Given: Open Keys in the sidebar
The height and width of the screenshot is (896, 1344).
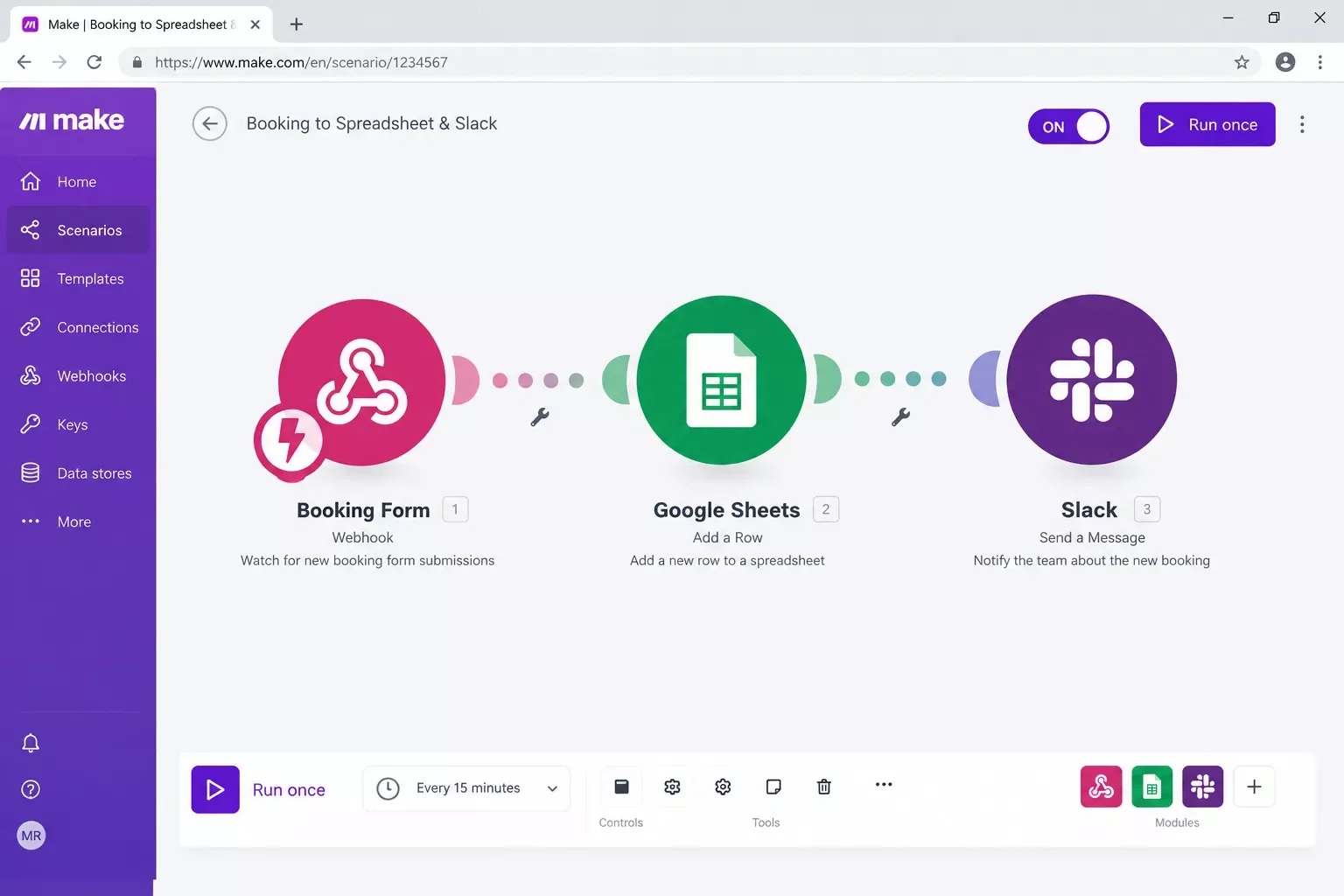Looking at the screenshot, I should 79,424.
